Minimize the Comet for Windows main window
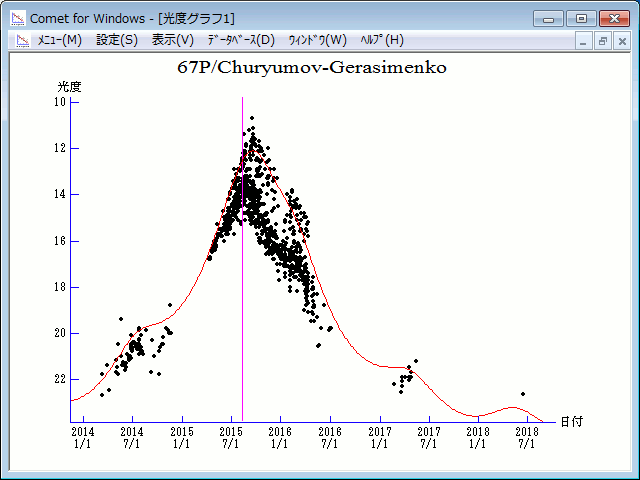 pyautogui.click(x=548, y=19)
